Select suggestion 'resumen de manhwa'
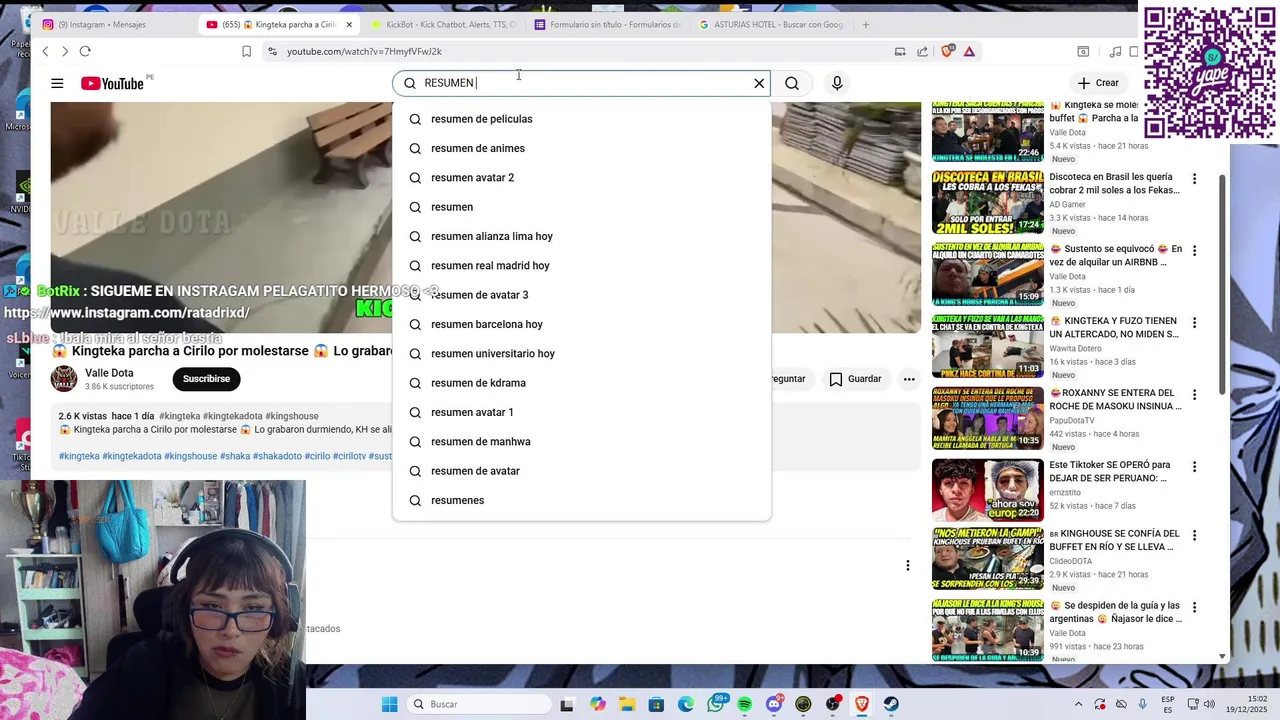The height and width of the screenshot is (720, 1280). [x=581, y=441]
